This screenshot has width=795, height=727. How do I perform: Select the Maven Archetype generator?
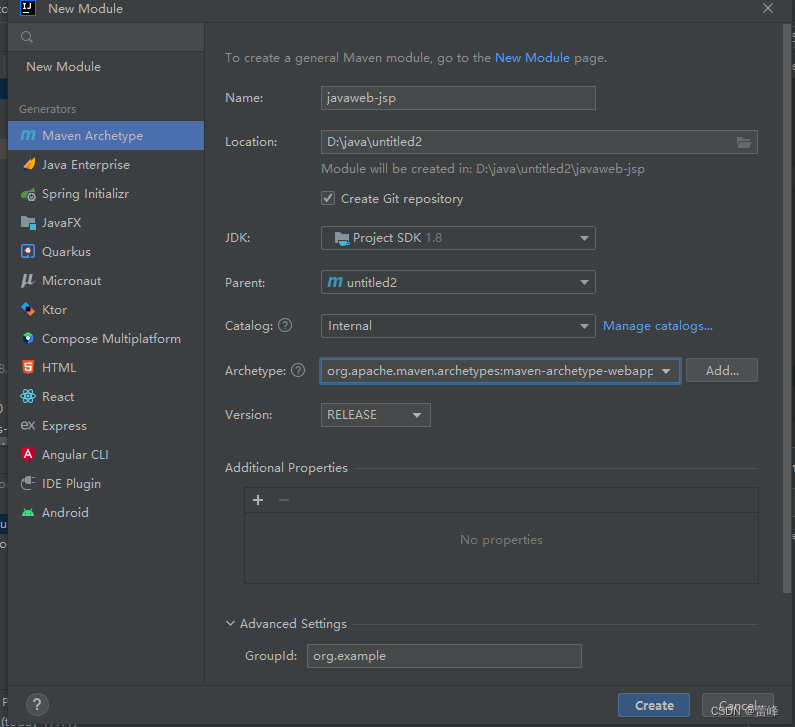point(105,135)
